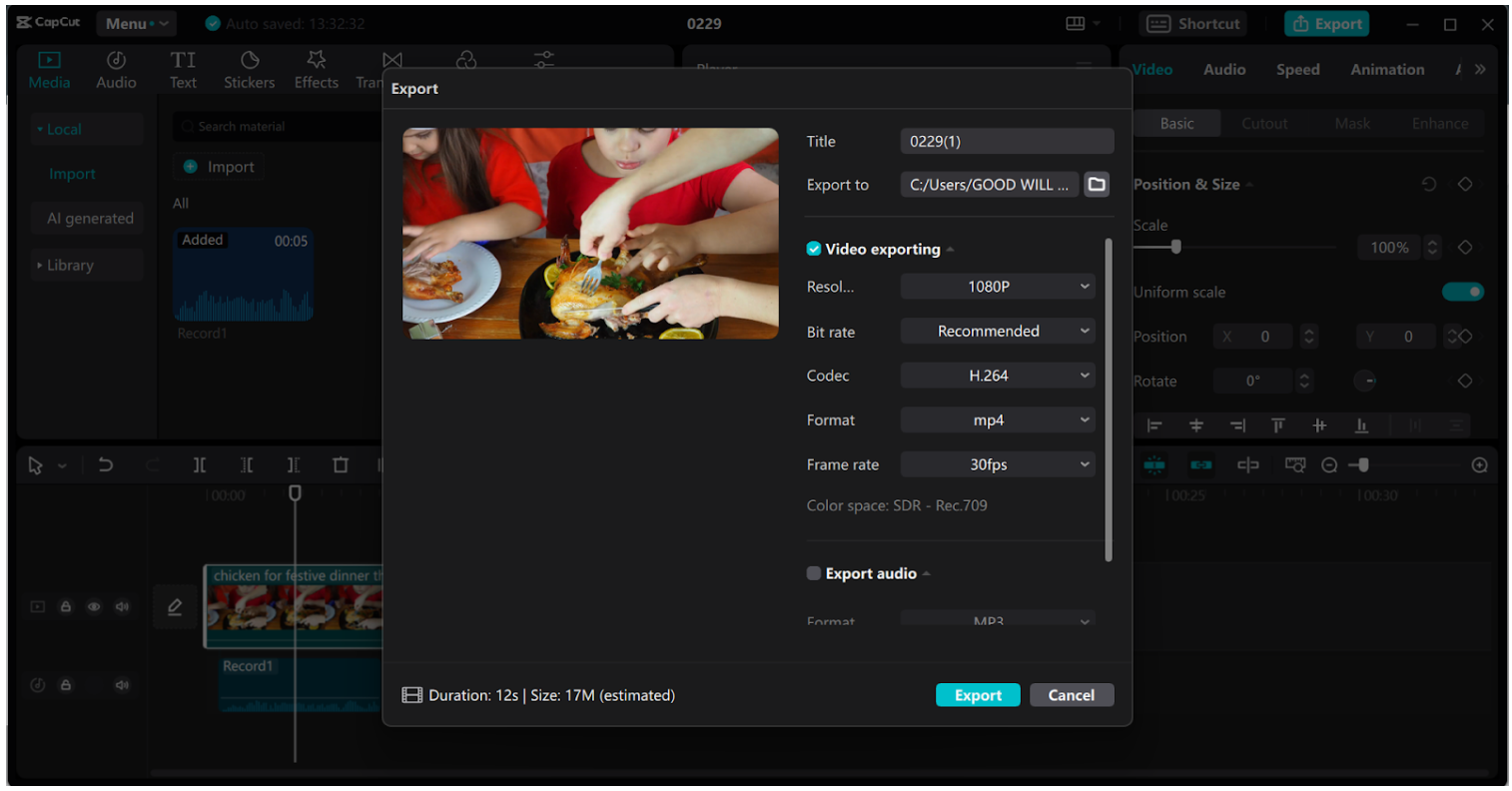This screenshot has height=791, width=1512.
Task: Switch to the Audio tab in the right panel
Action: click(1223, 69)
